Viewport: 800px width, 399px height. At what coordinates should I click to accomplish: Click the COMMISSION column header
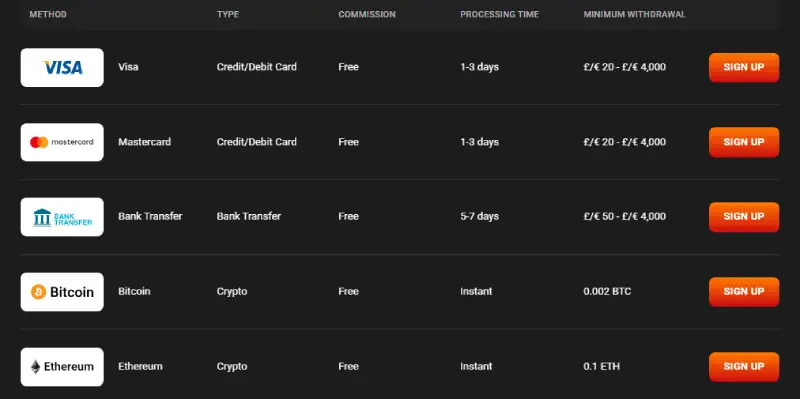367,14
